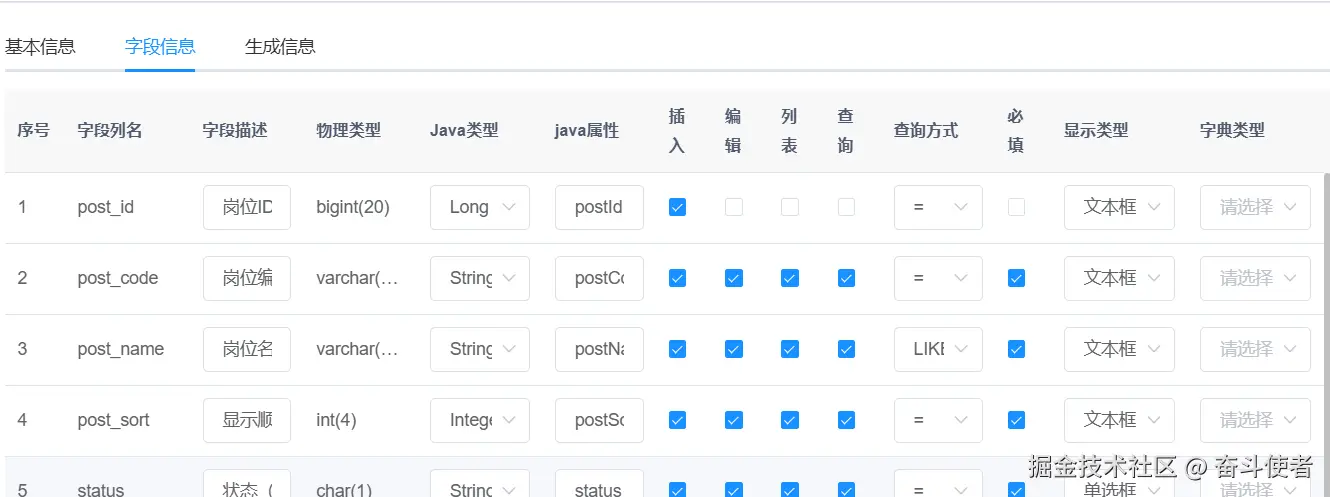Focus the java属性 input for post_sort
The width and height of the screenshot is (1330, 497).
point(599,420)
